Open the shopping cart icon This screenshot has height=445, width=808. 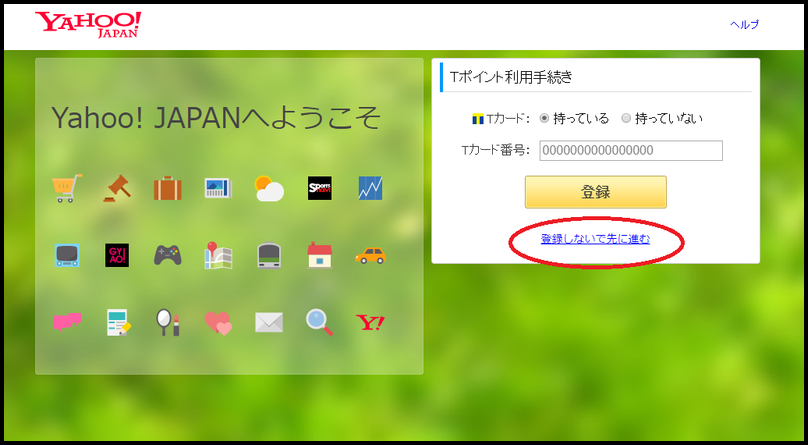[x=67, y=188]
